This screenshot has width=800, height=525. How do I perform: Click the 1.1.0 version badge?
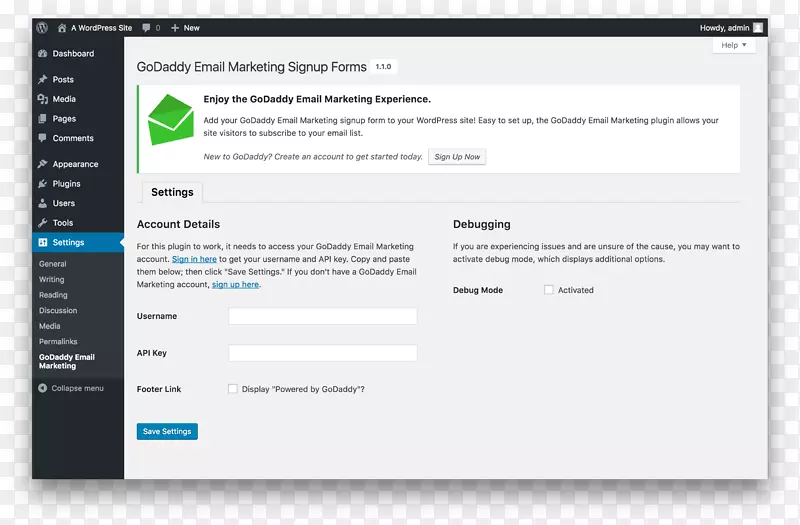(384, 66)
